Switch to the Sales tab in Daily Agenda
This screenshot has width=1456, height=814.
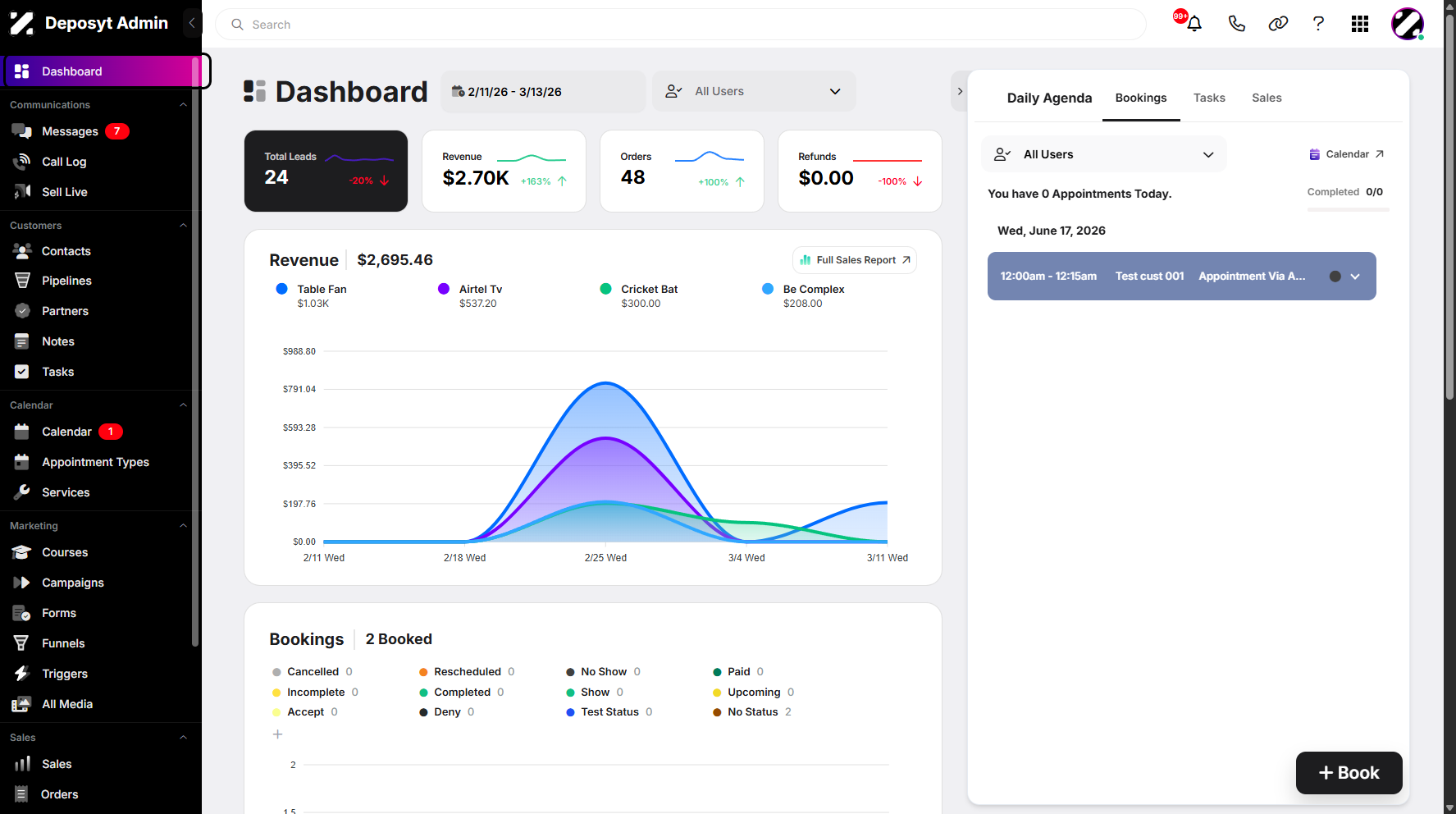coord(1267,98)
